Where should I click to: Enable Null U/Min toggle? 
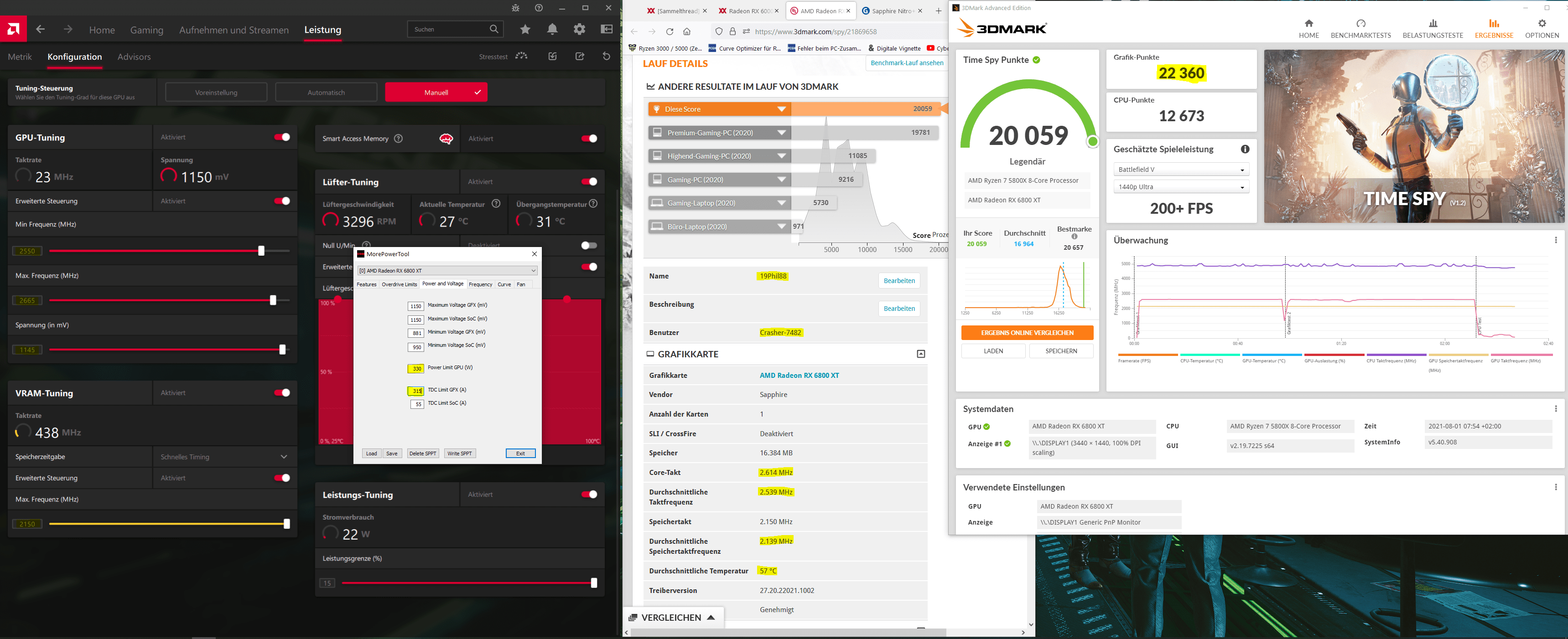tap(589, 245)
